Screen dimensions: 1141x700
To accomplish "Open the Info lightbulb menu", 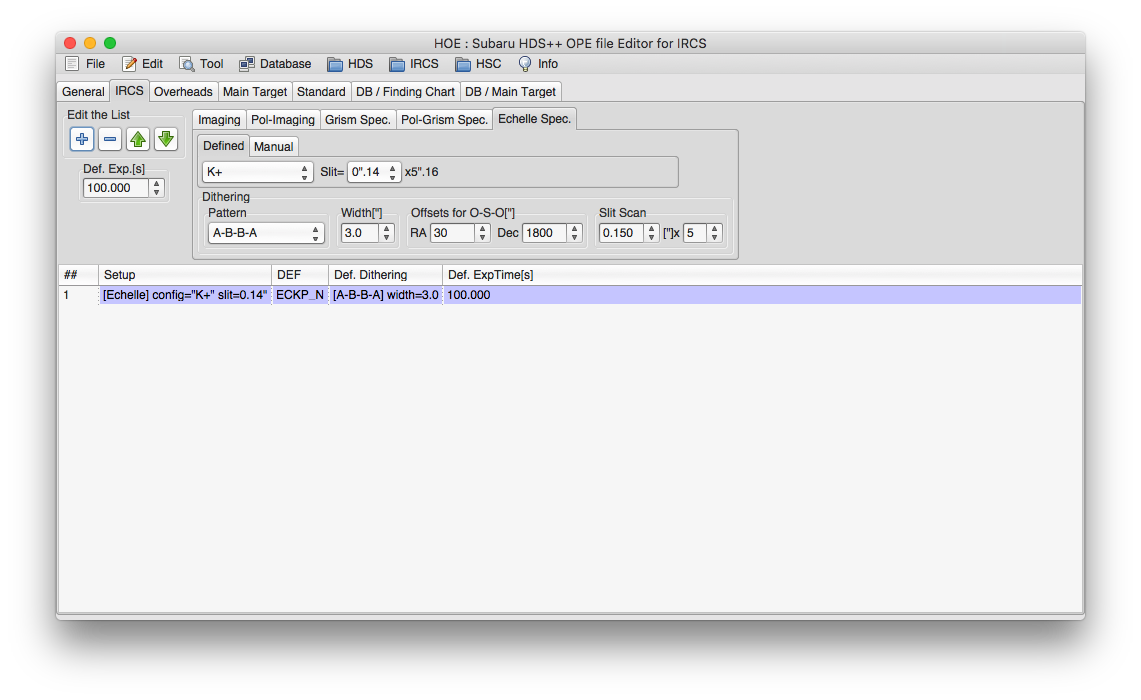I will coord(538,64).
